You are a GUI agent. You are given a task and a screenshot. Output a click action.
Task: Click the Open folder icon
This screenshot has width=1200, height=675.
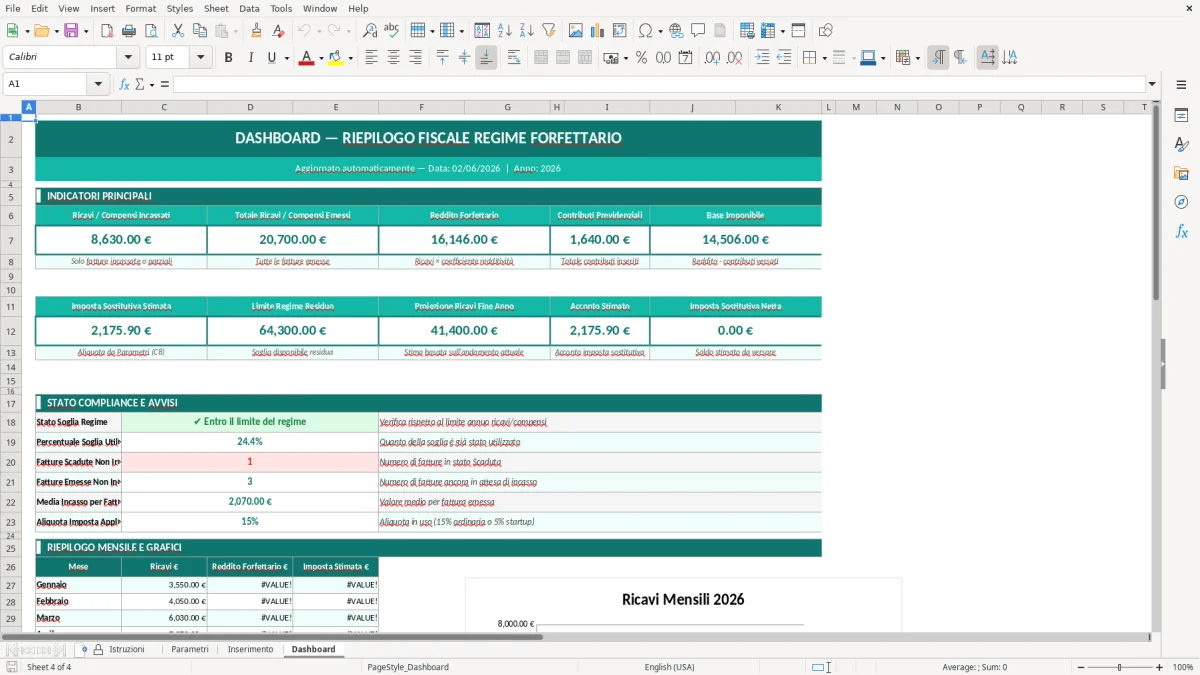click(44, 31)
